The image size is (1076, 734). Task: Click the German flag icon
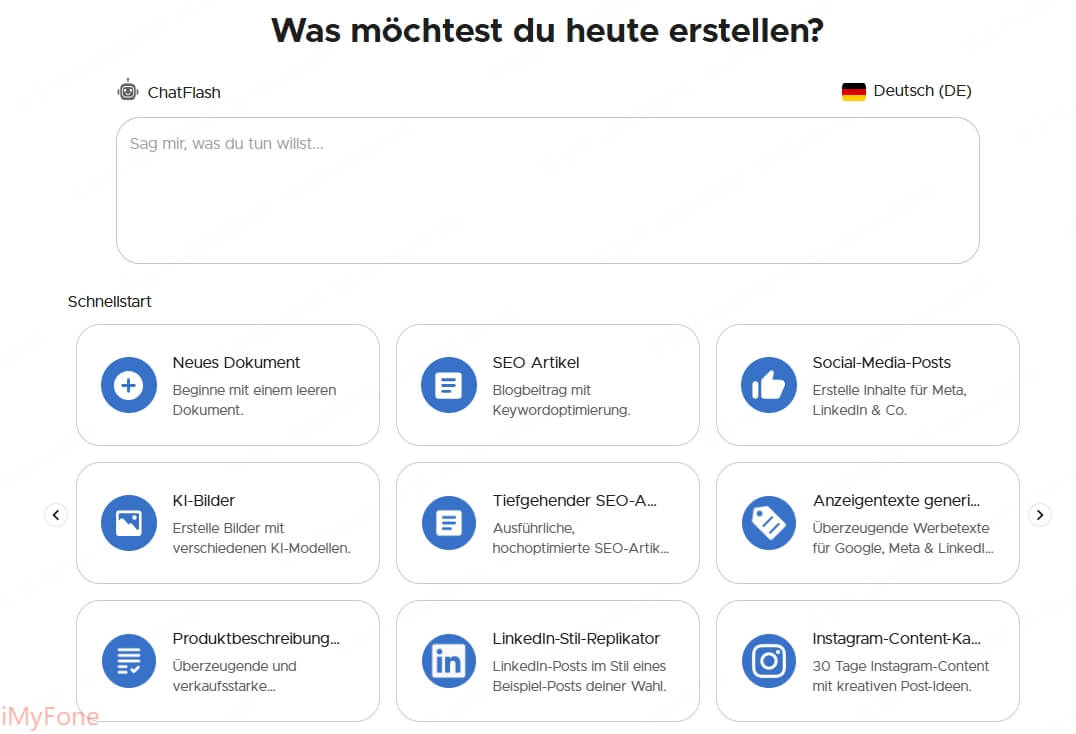tap(854, 91)
